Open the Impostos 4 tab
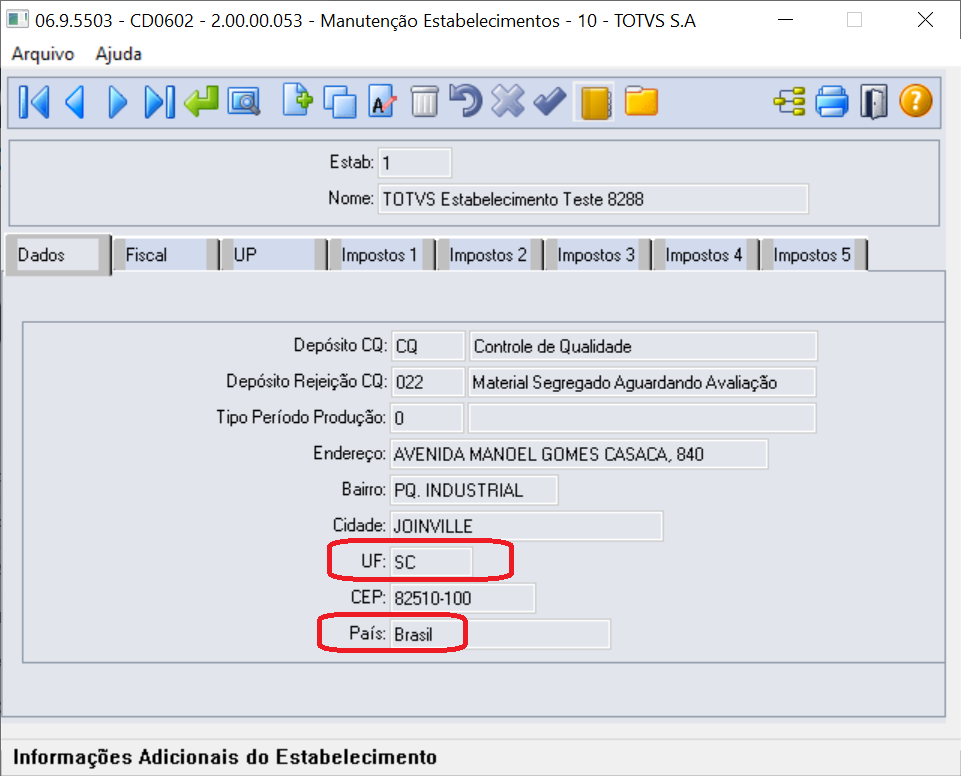Image resolution: width=961 pixels, height=776 pixels. 705,255
